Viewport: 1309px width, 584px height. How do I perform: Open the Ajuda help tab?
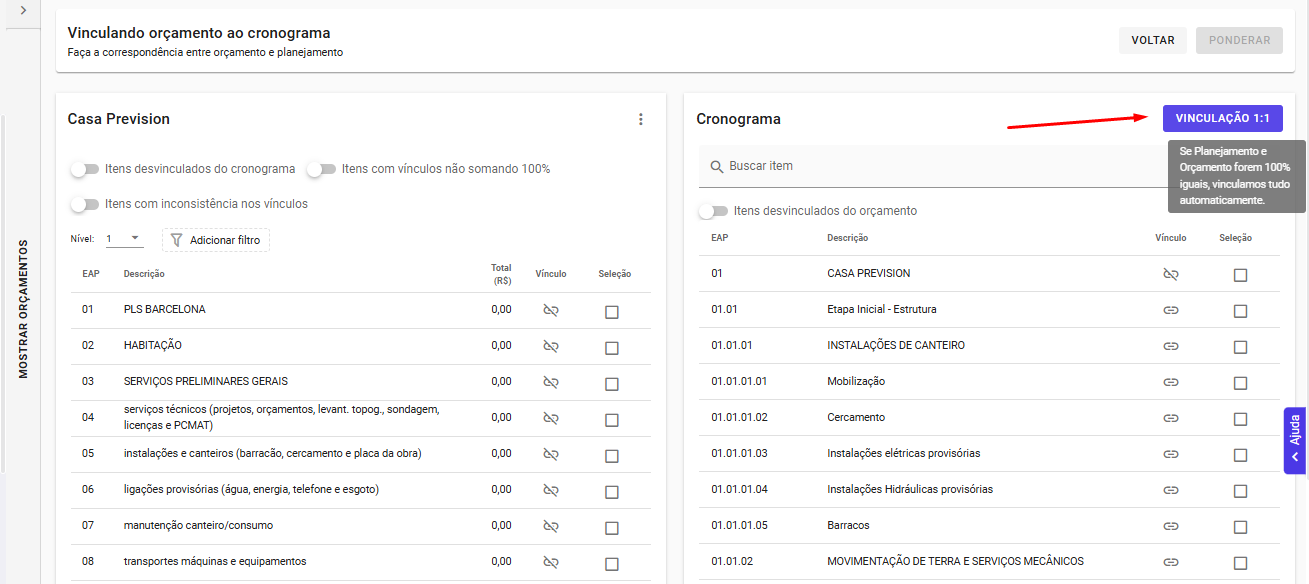(x=1295, y=440)
